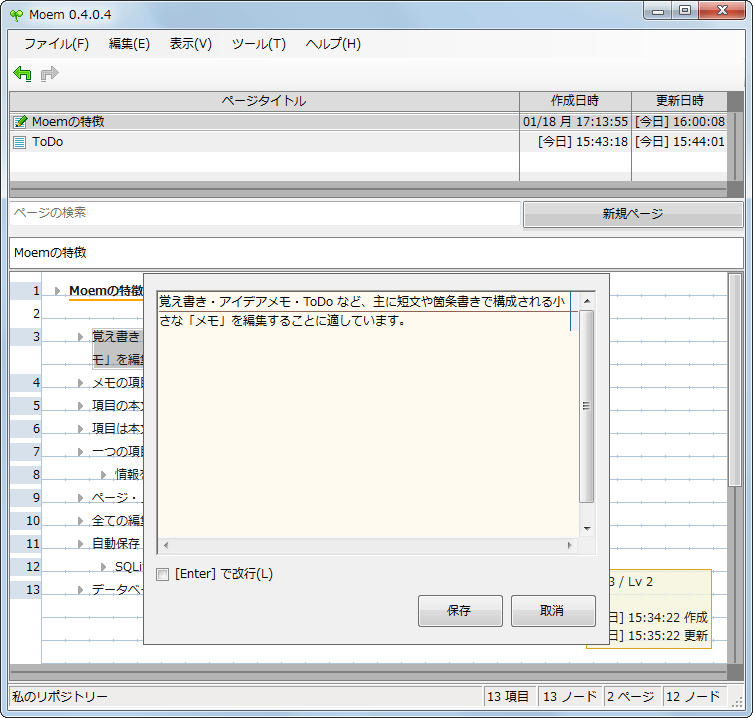Click the green back arrow icon
Viewport: 753px width, 718px height.
coord(22,73)
